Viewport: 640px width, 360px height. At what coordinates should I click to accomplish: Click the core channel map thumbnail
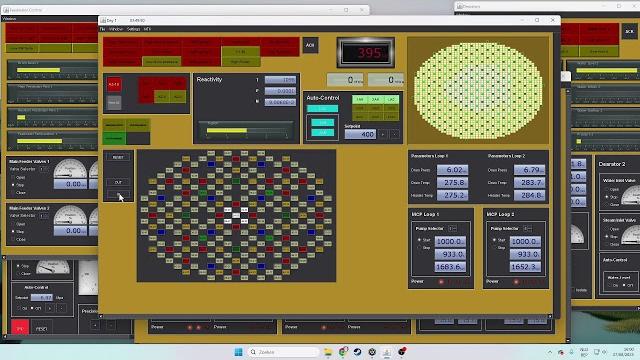(478, 91)
